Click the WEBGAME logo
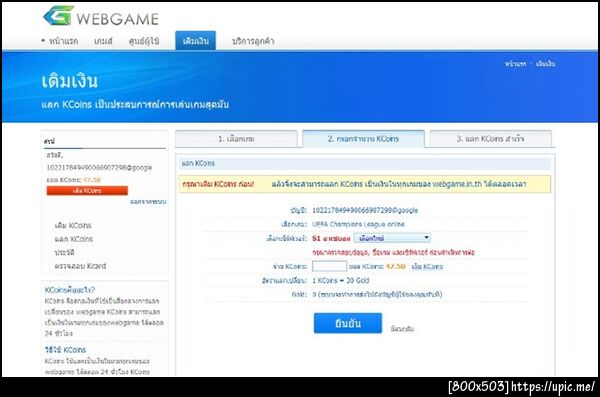The width and height of the screenshot is (600, 397). [x=101, y=16]
